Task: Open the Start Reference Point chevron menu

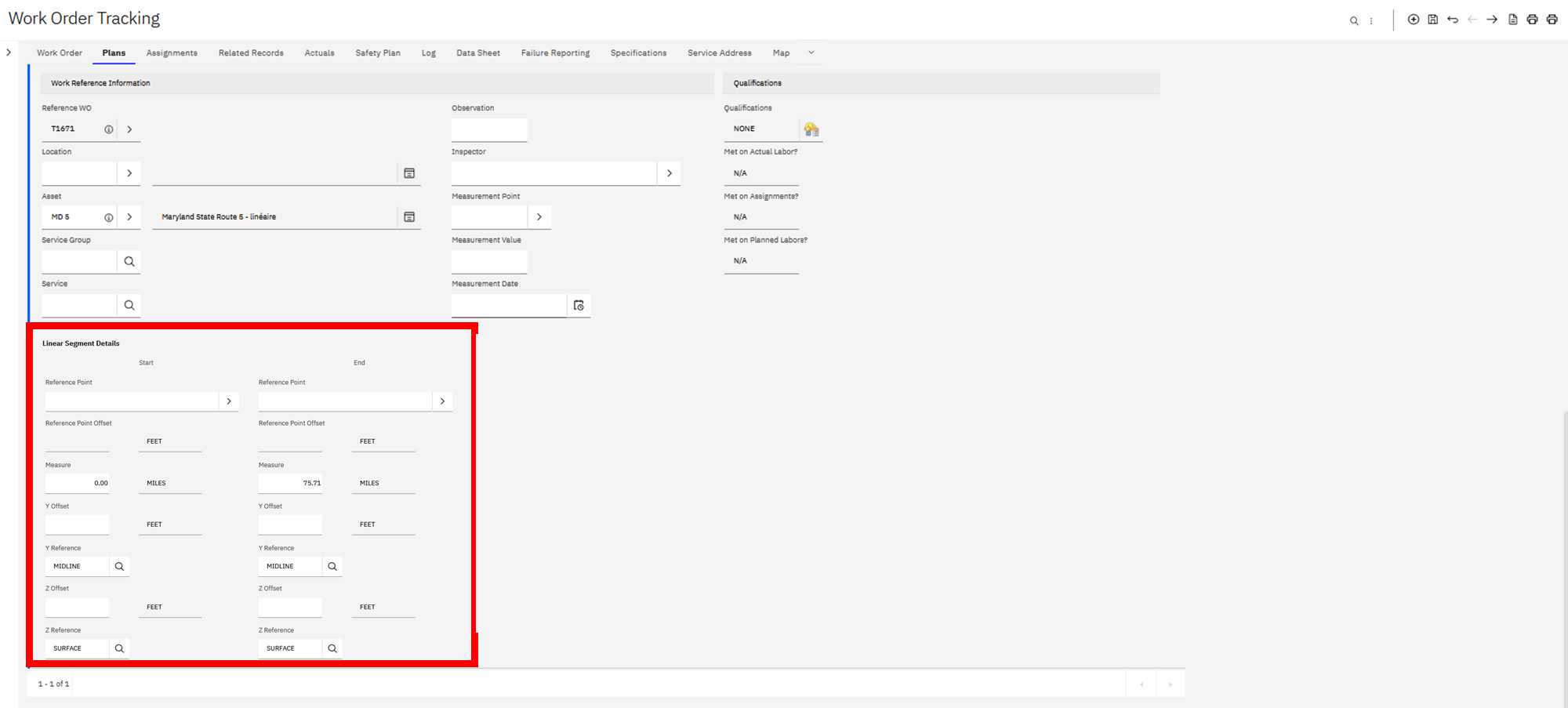Action: pyautogui.click(x=229, y=401)
